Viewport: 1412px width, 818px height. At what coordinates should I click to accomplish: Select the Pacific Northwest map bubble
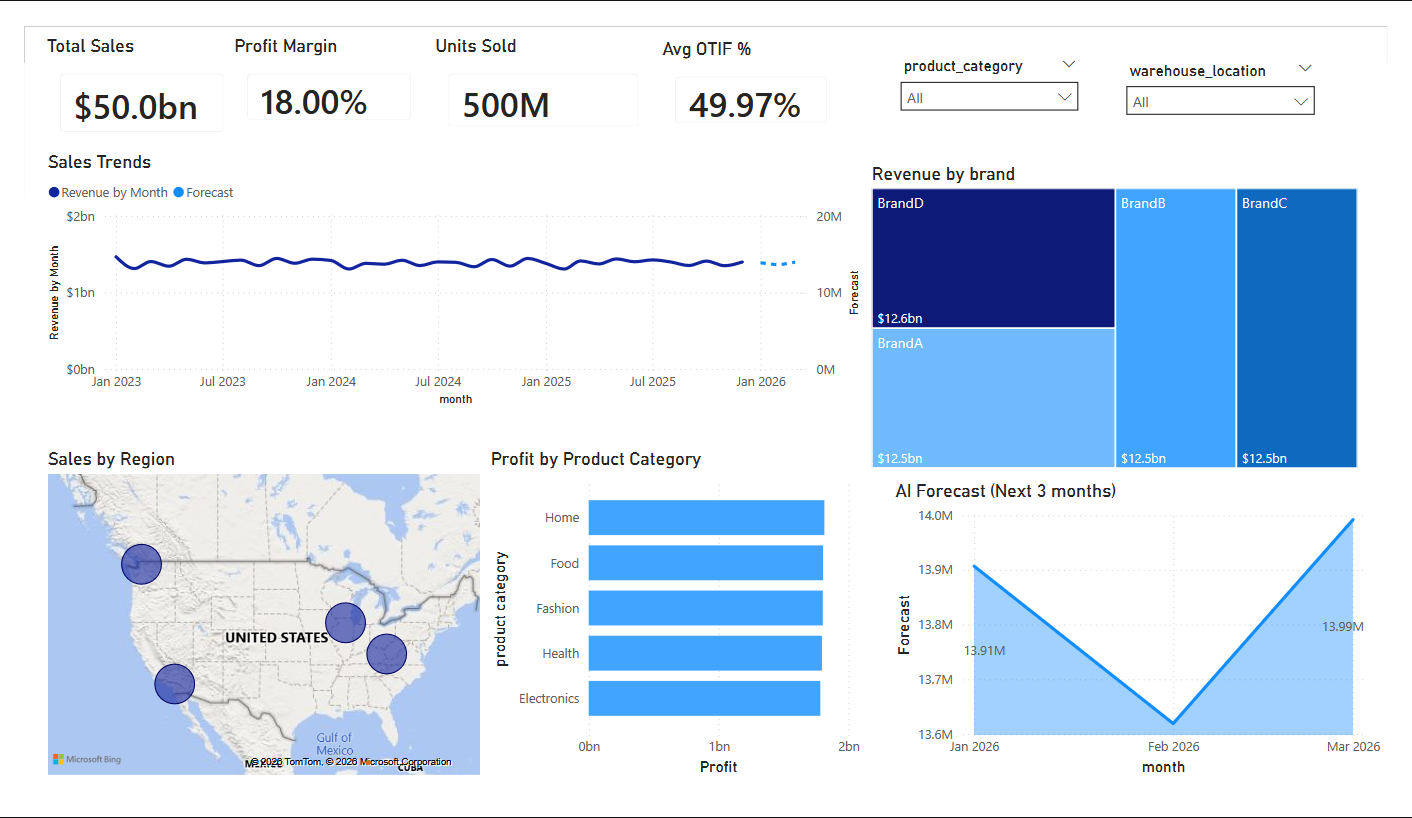tap(141, 564)
